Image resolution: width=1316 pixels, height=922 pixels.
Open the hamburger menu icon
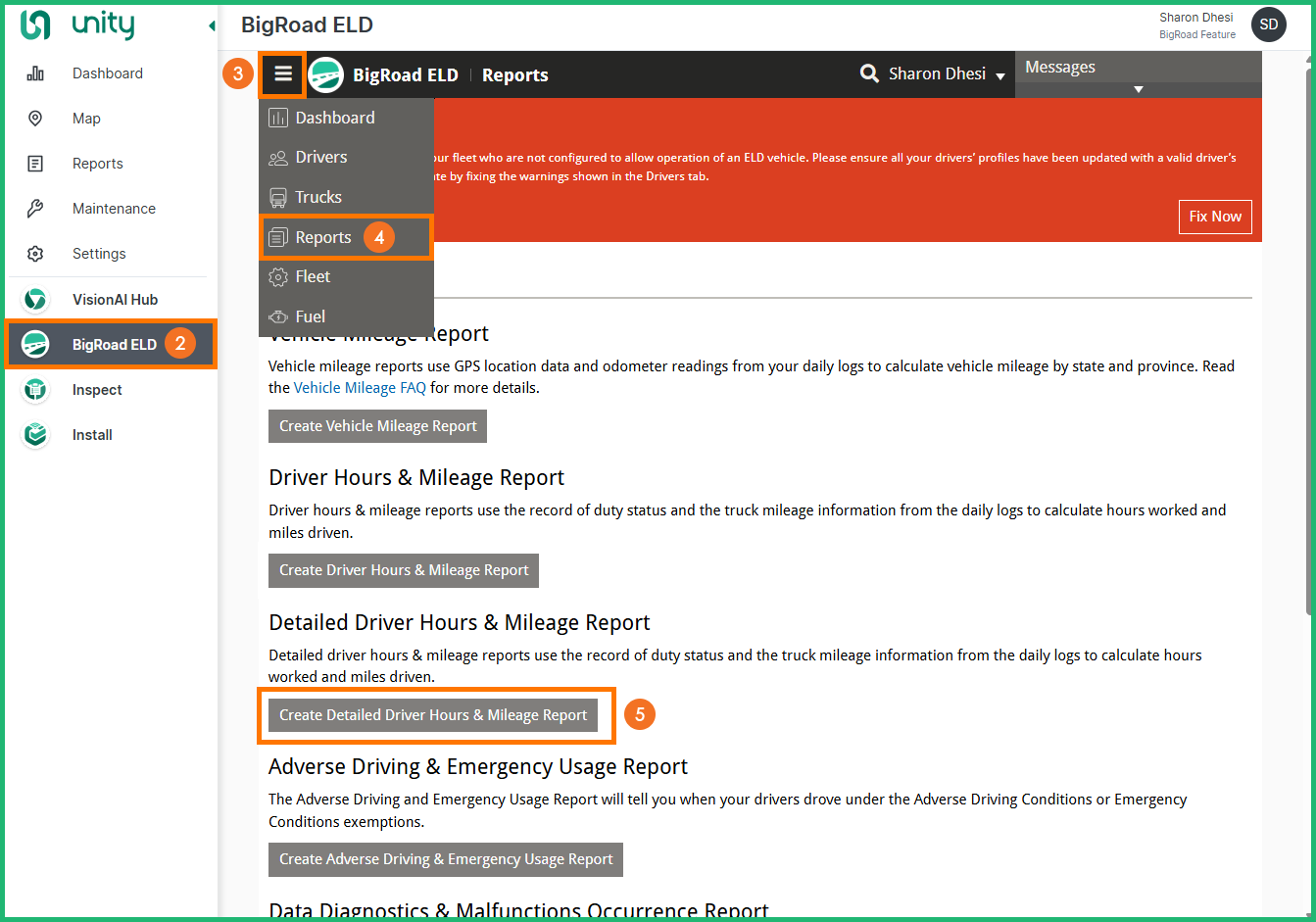tap(282, 74)
